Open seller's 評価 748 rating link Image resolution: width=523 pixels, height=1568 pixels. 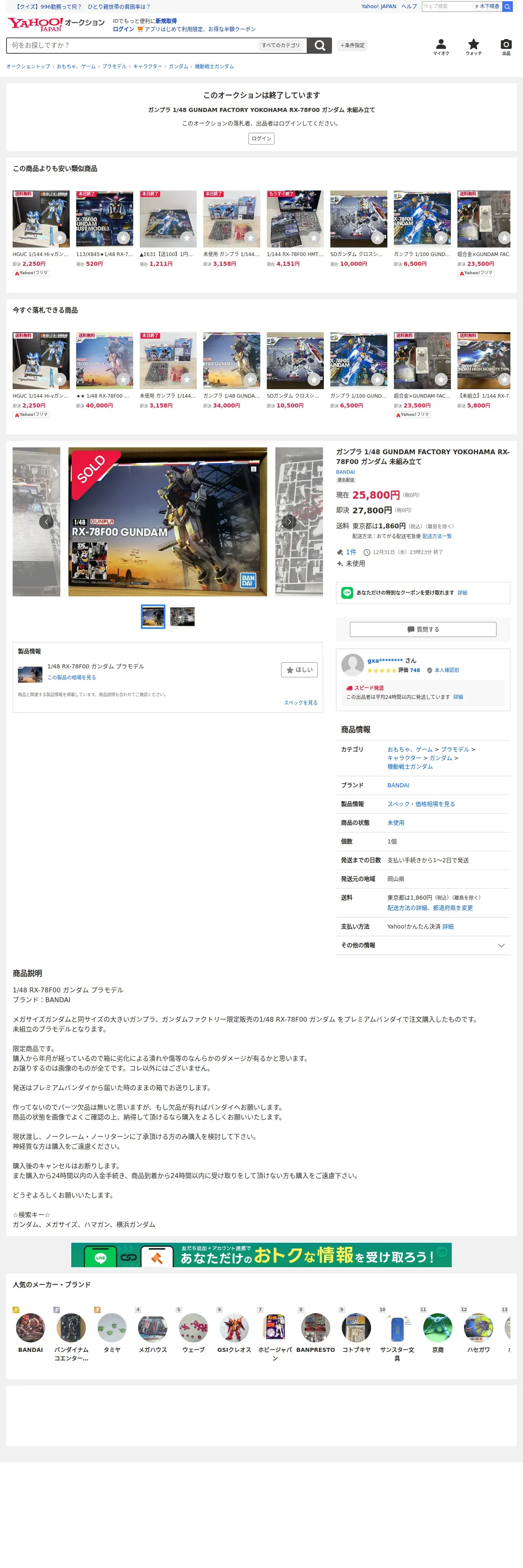click(409, 670)
